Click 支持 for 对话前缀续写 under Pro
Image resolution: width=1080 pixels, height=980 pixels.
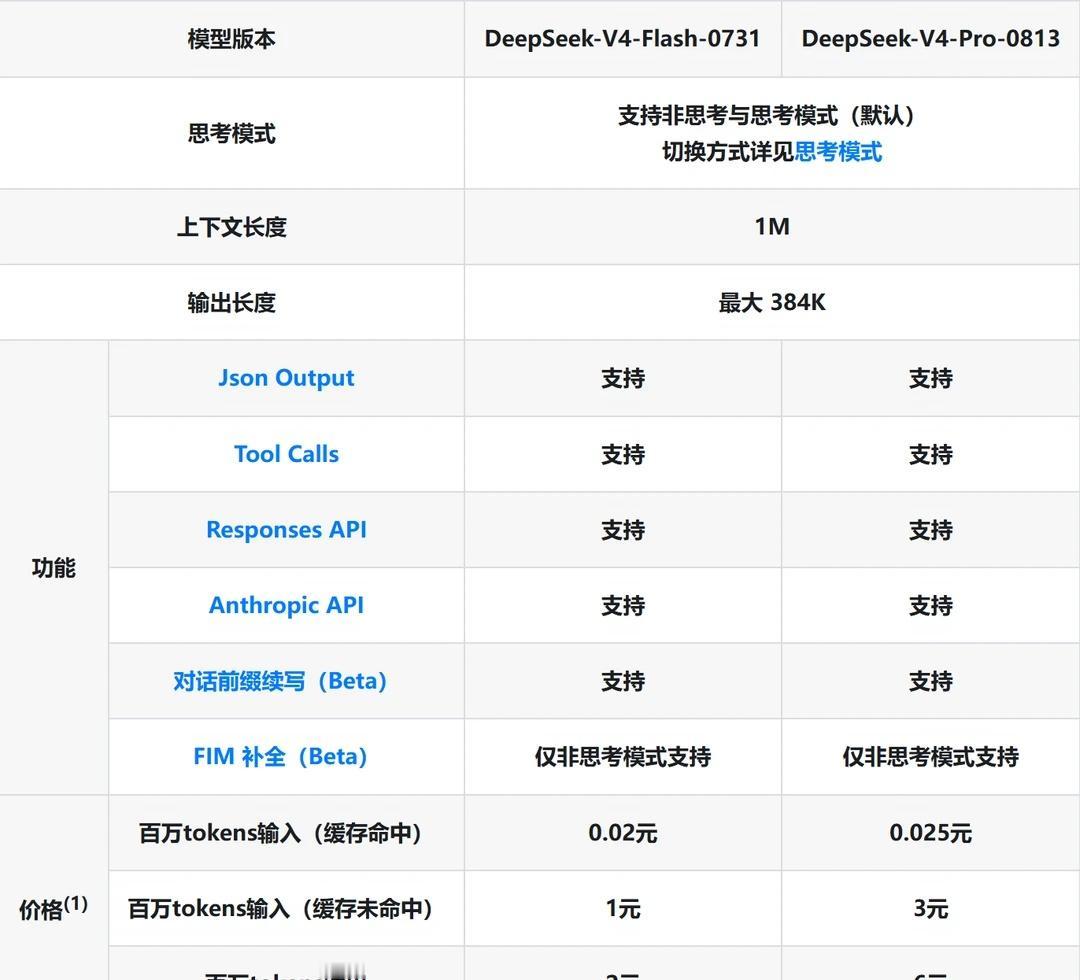click(x=931, y=681)
